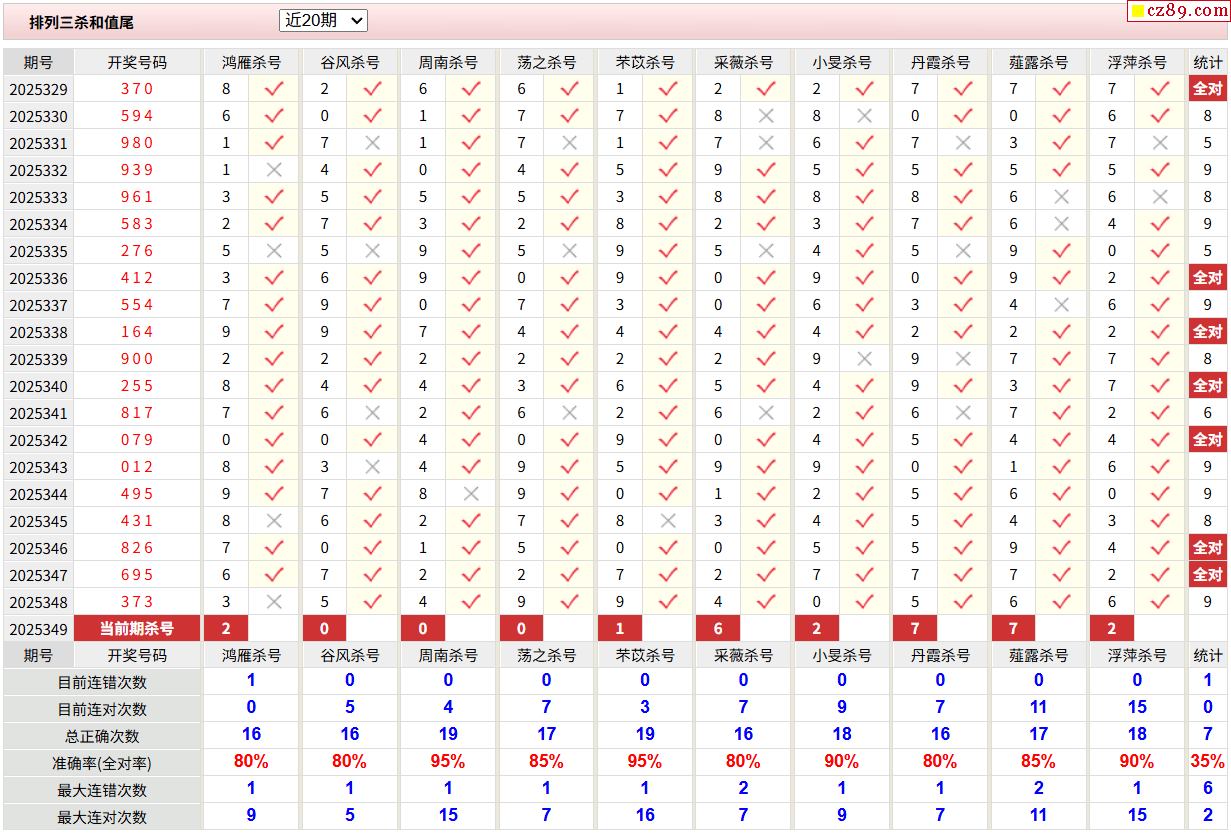The width and height of the screenshot is (1231, 833).
Task: Click X mark for 谷风杀号 in row 2025331
Action: tap(372, 143)
